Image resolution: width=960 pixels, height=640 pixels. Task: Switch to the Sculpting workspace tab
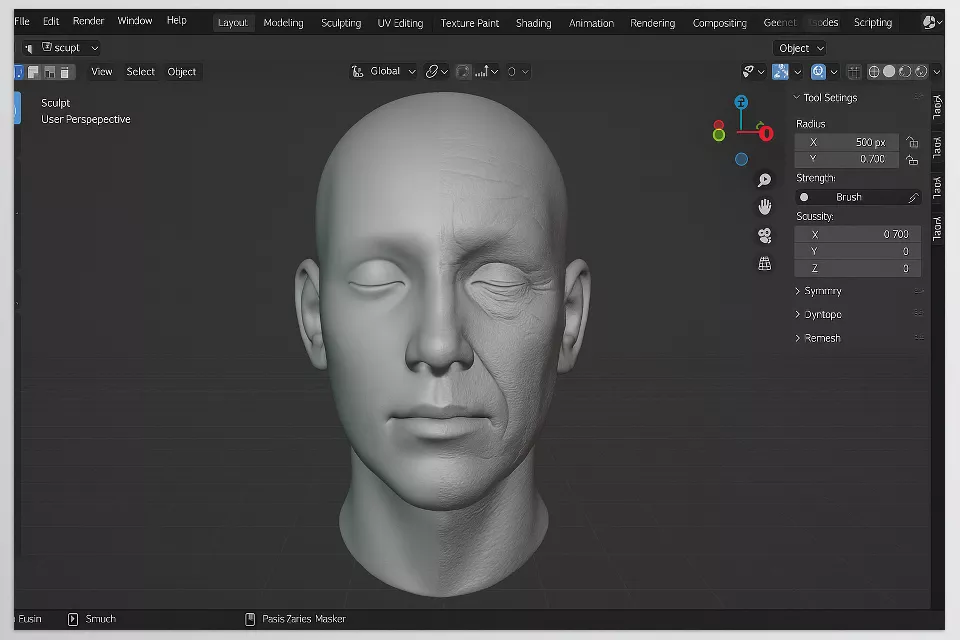pos(341,23)
